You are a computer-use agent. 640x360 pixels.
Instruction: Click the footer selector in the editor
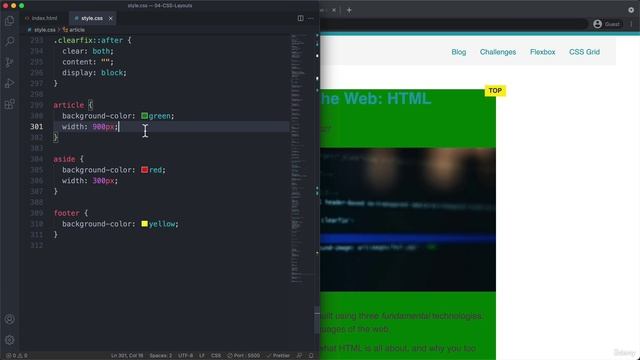[x=67, y=213]
